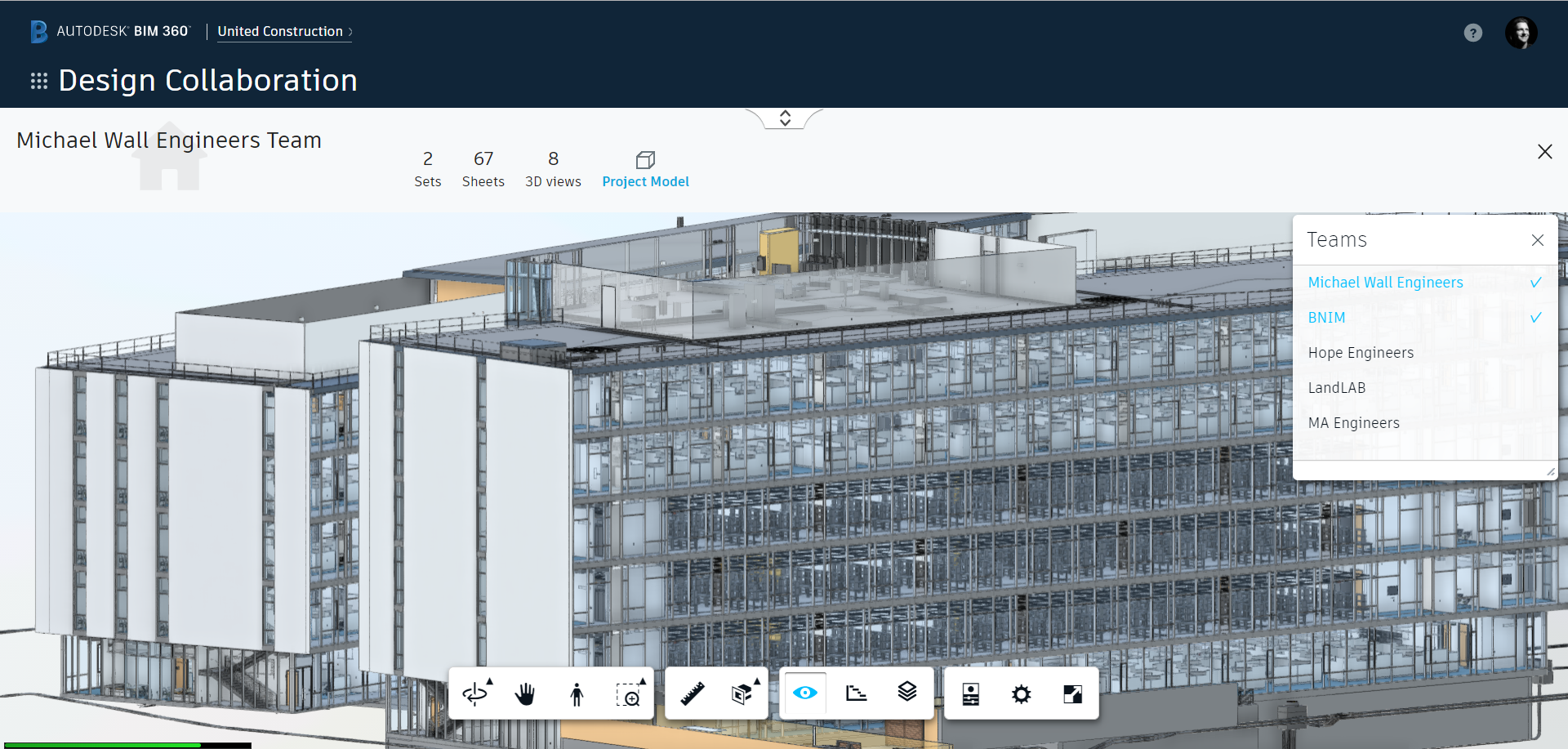Open the Measure ruler tool
This screenshot has height=749, width=1568.
click(693, 694)
